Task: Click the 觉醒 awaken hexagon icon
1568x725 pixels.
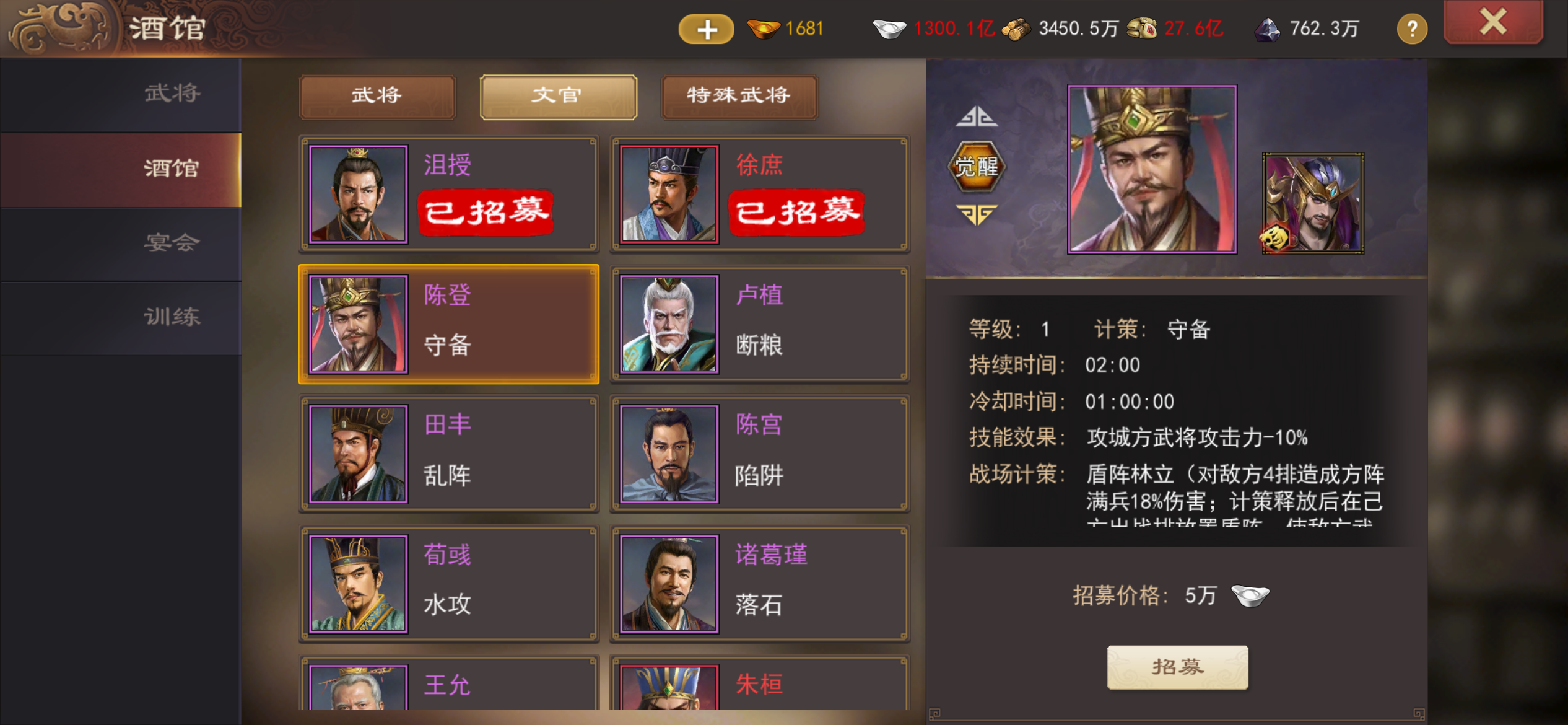Action: (x=977, y=165)
